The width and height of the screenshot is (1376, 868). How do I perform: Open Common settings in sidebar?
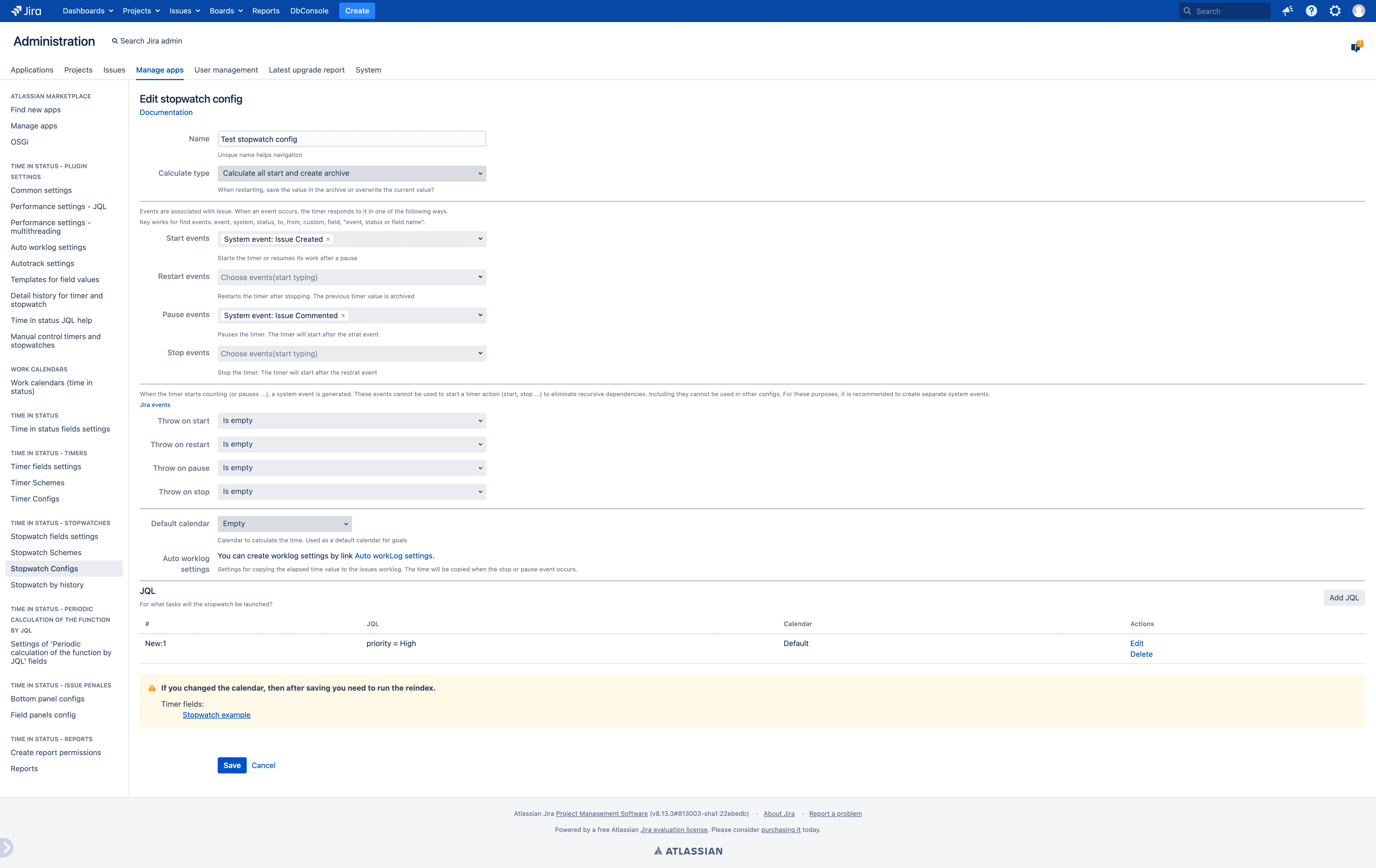[41, 190]
